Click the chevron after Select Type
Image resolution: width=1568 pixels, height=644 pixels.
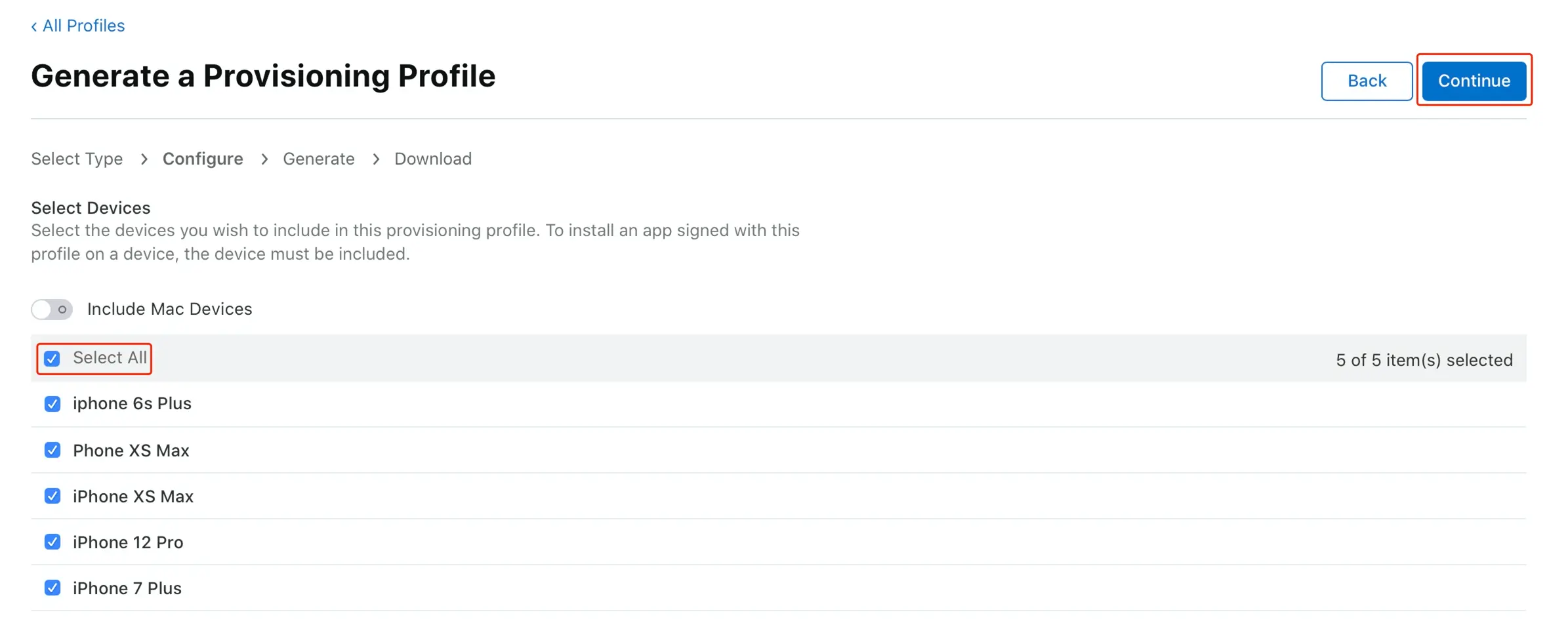tap(144, 159)
